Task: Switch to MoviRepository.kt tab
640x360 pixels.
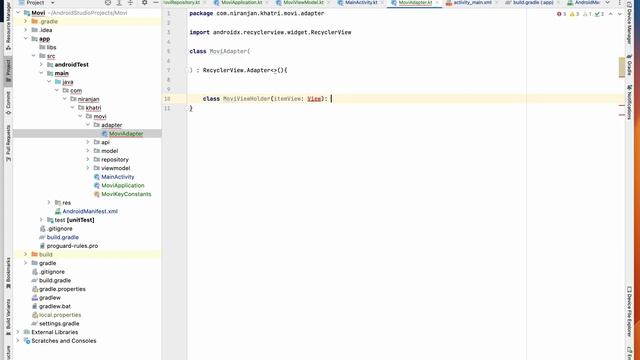Action: 182,2
